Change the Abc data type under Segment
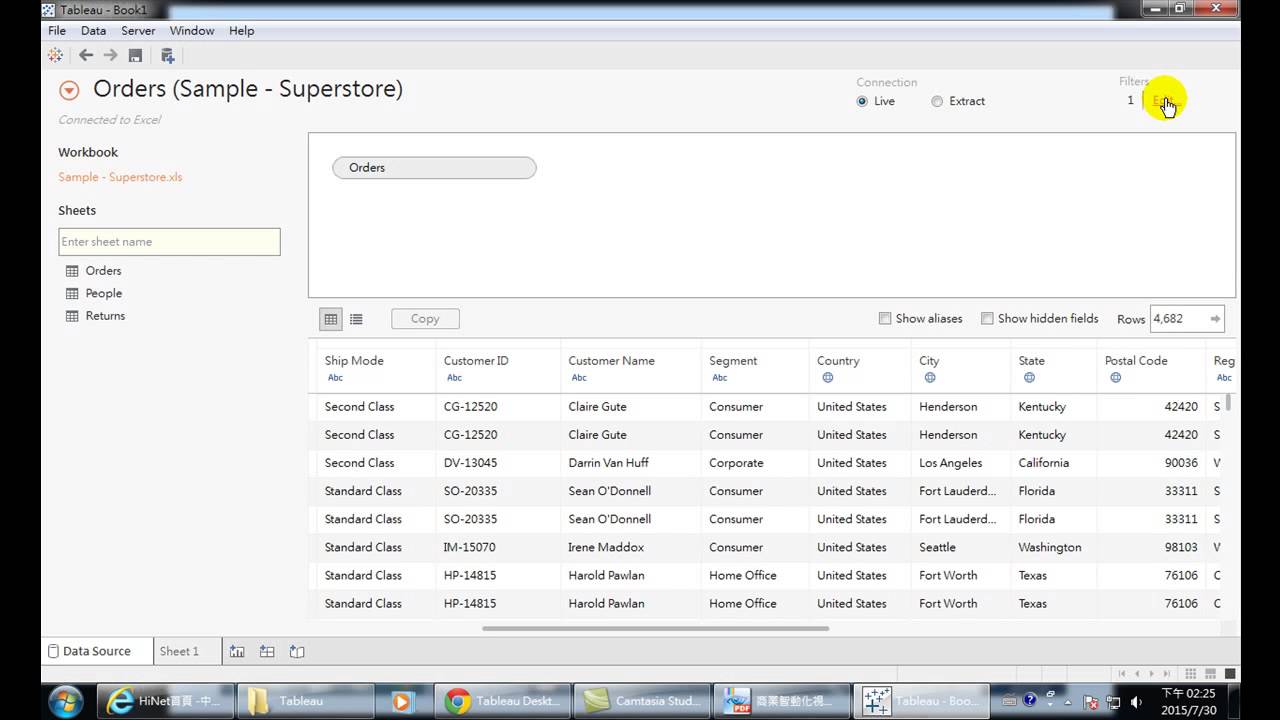Screen dimensions: 1280x720 720,378
